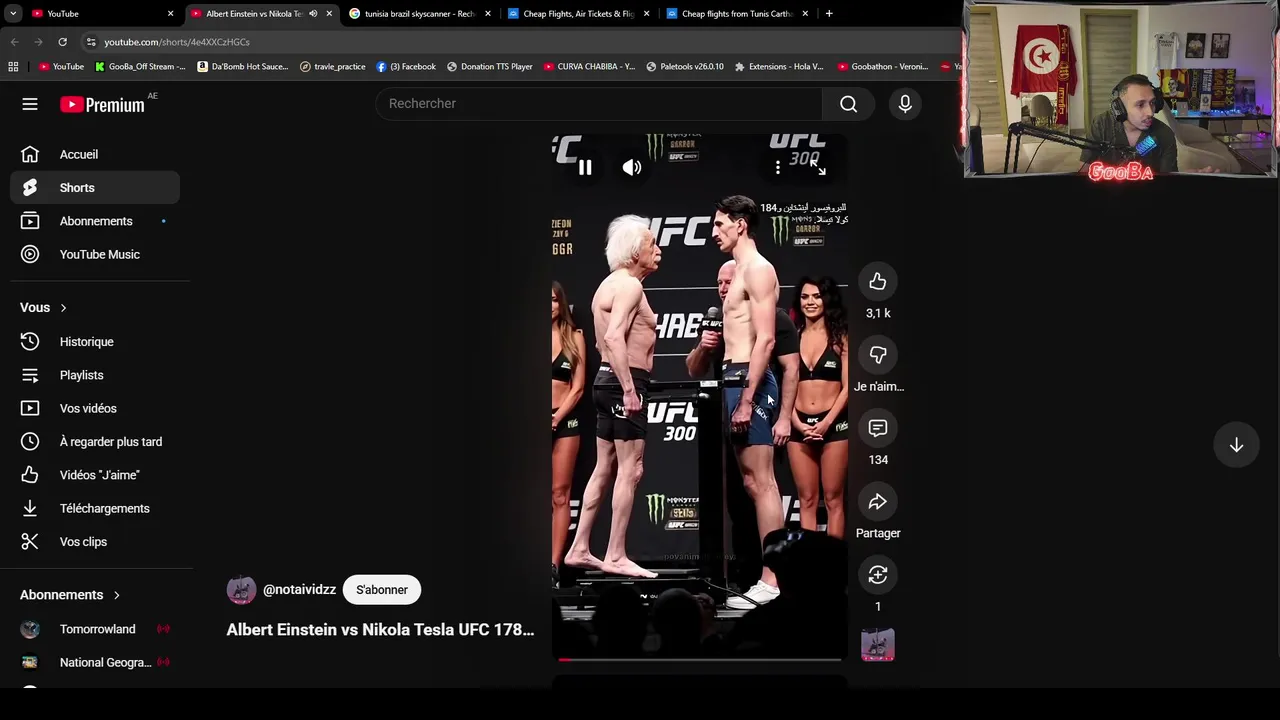Open Donation TTS Player bookmark
Viewport: 1280px width, 720px height.
(490, 67)
